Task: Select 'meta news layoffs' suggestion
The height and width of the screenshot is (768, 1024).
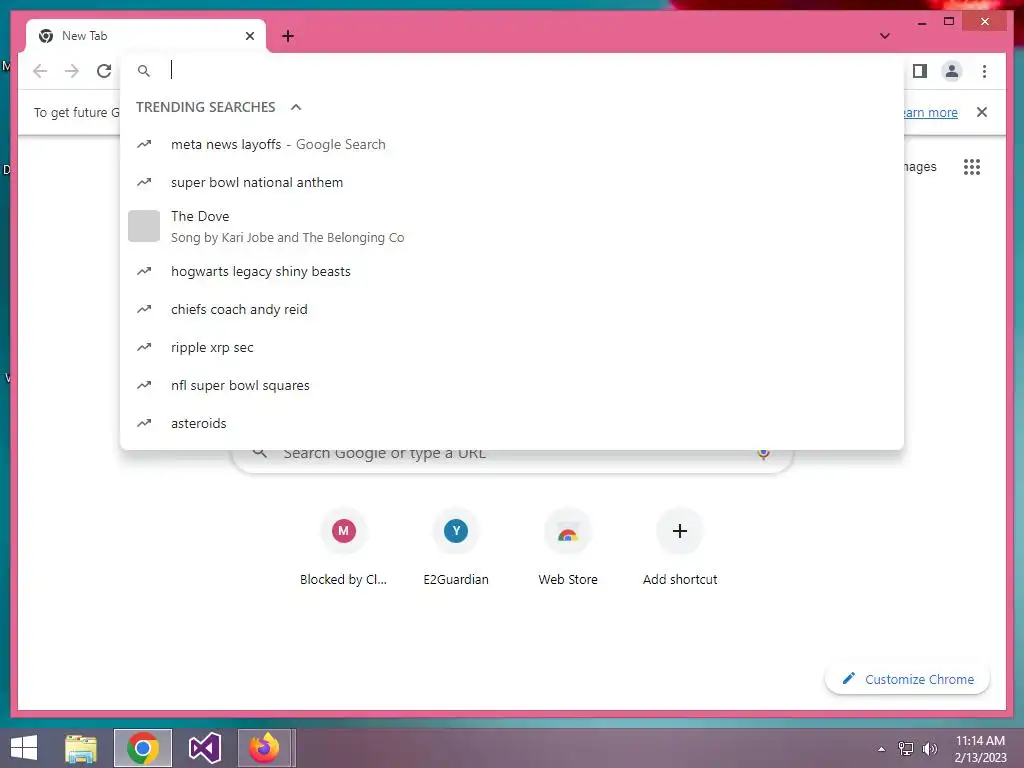Action: click(512, 144)
